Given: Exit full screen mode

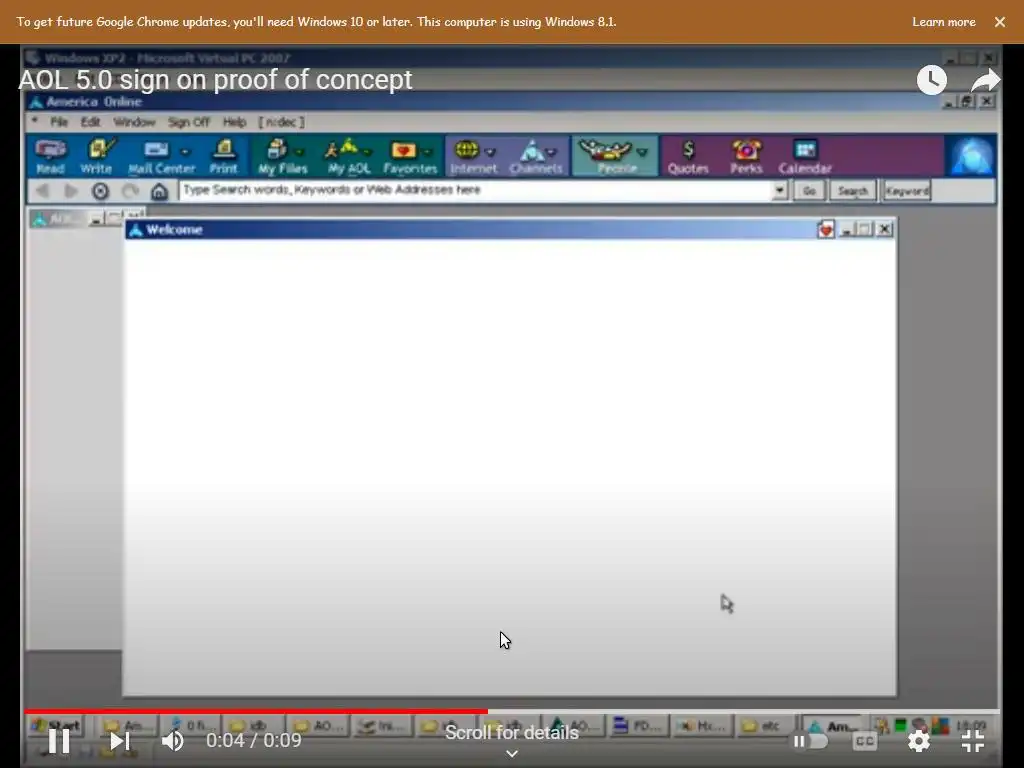Looking at the screenshot, I should tap(973, 741).
